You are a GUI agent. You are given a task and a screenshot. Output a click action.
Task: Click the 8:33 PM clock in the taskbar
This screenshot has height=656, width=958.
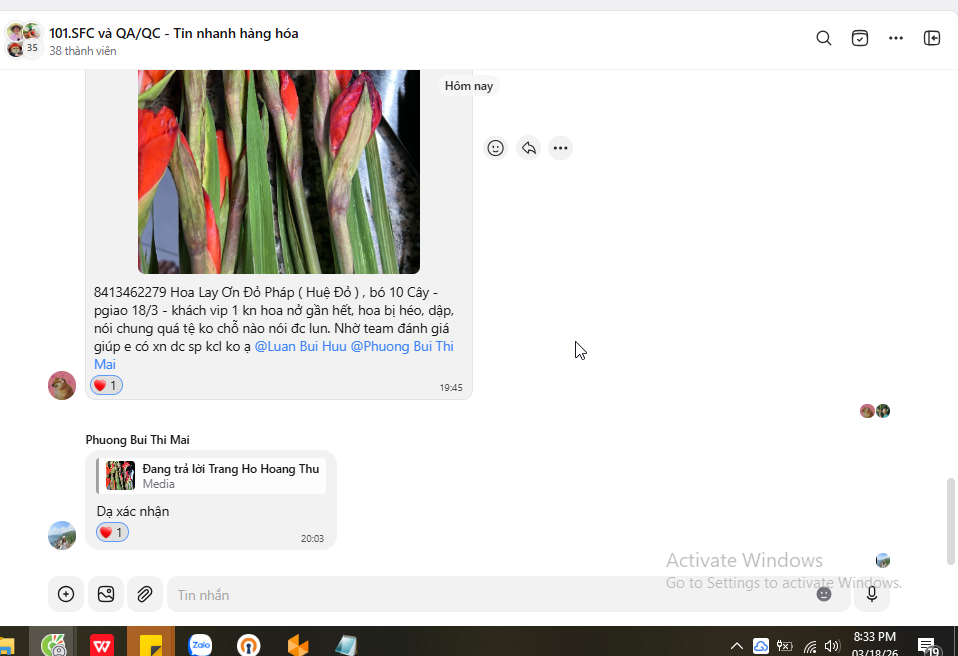875,637
